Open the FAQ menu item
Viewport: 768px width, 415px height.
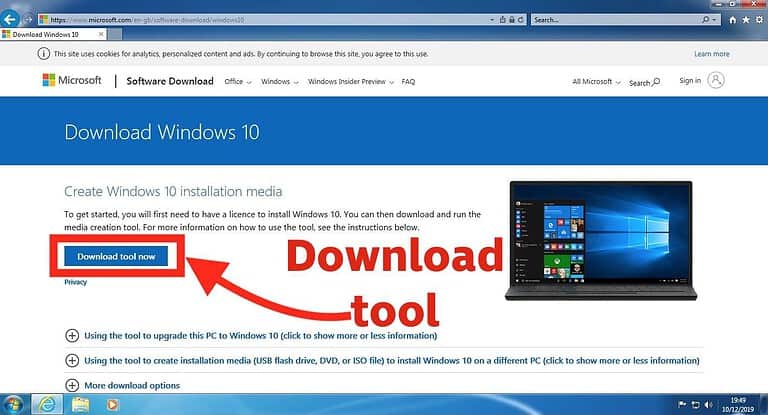point(408,82)
